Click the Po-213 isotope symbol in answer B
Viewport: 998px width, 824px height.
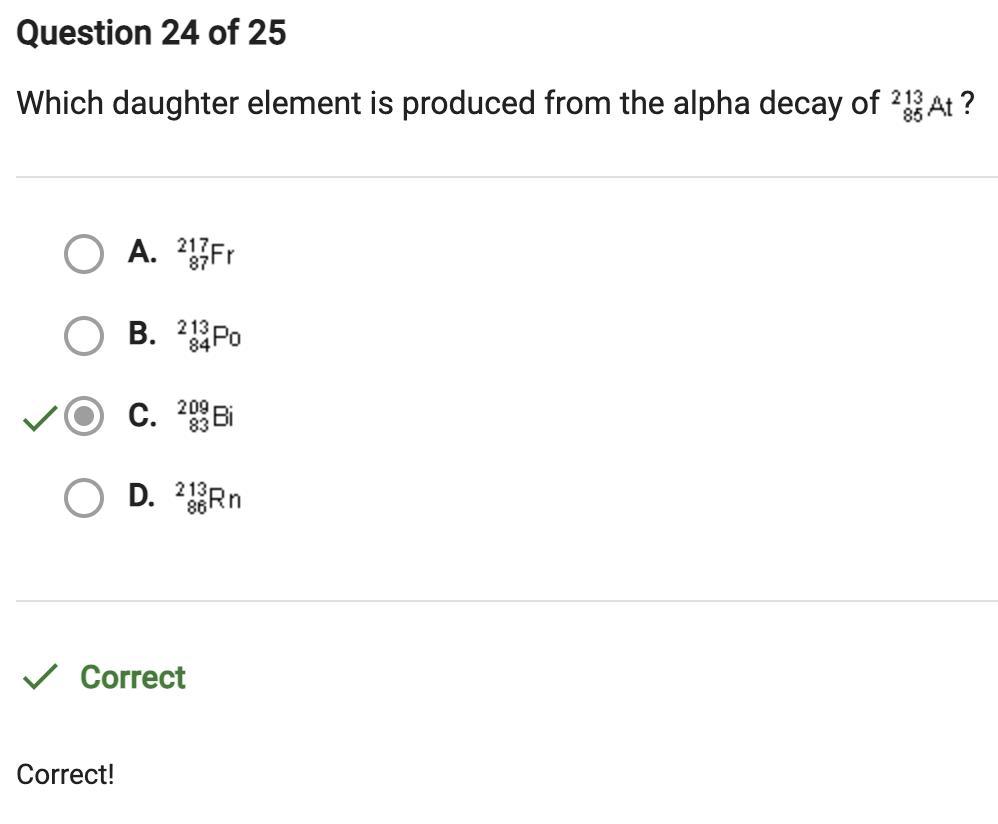209,336
